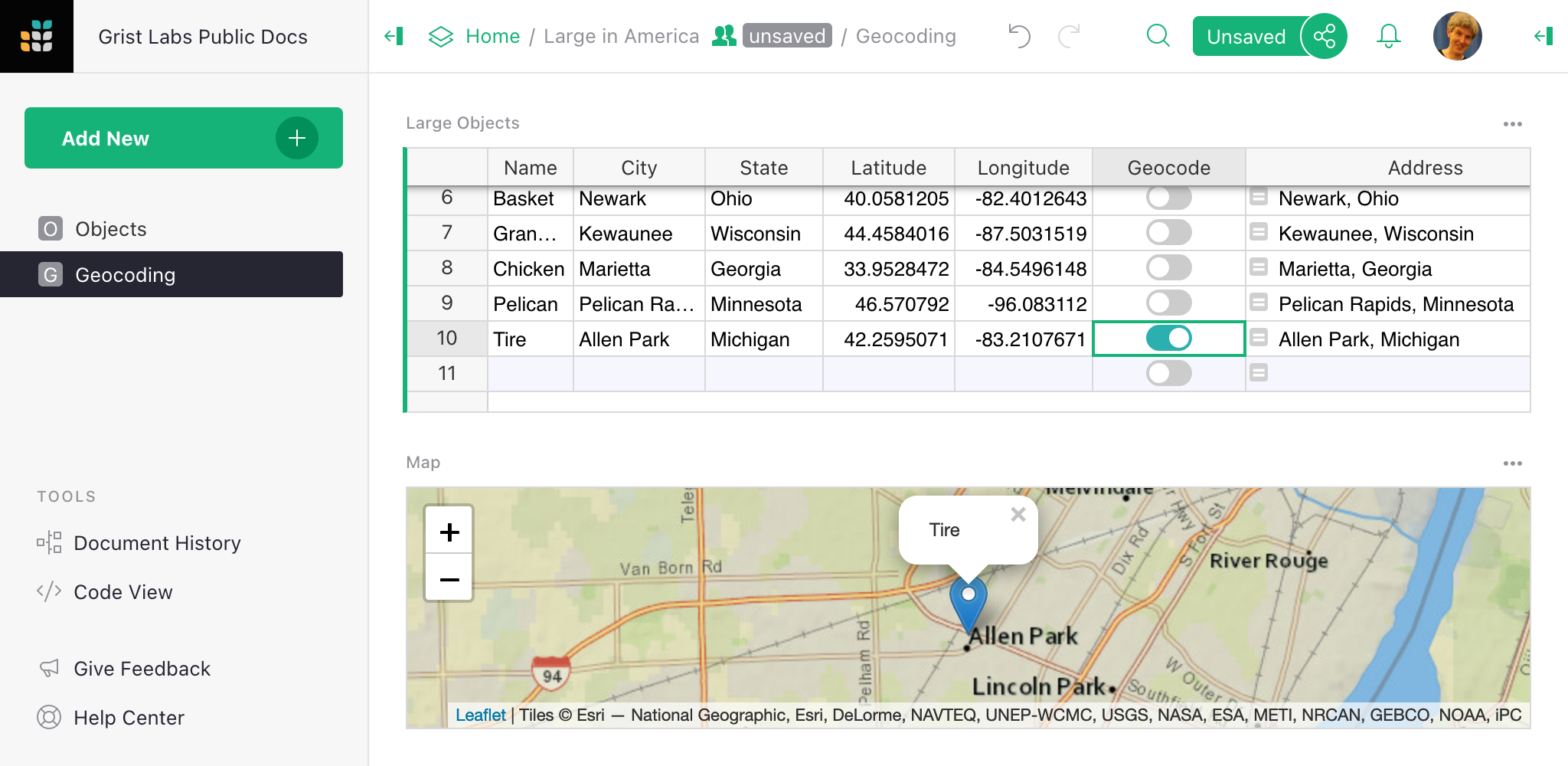This screenshot has height=766, width=1568.
Task: Open the Large Objects widget menu
Action: click(x=1514, y=123)
